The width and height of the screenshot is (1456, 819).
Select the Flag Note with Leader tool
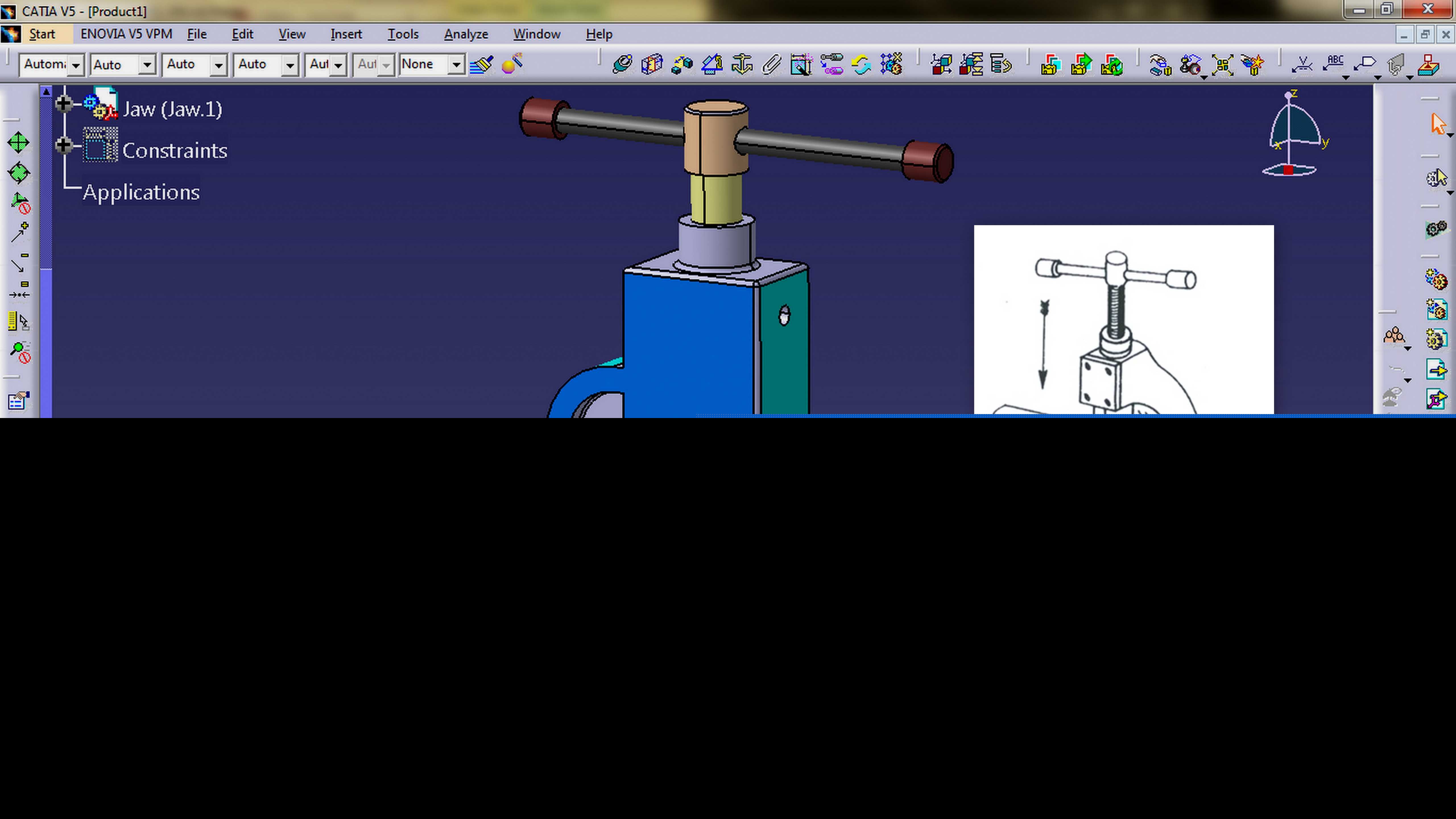tap(1365, 64)
